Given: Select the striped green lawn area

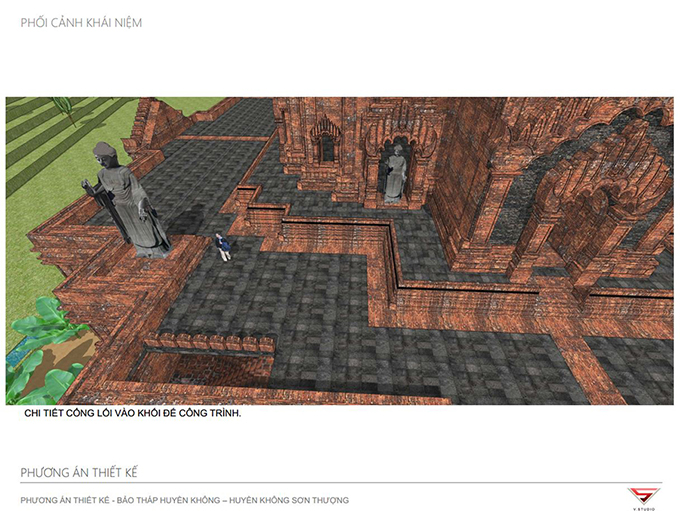Looking at the screenshot, I should tap(40, 160).
